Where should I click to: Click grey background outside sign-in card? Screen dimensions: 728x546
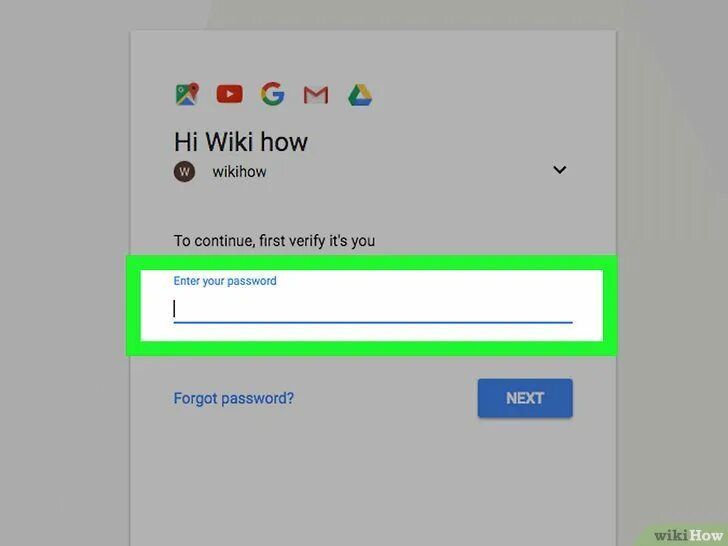tap(65, 279)
